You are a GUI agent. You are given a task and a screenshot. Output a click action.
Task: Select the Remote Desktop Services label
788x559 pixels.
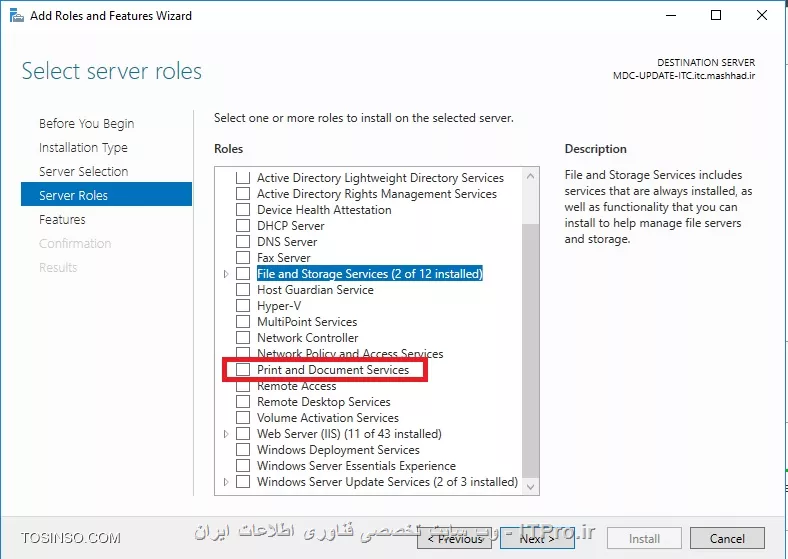coord(324,402)
